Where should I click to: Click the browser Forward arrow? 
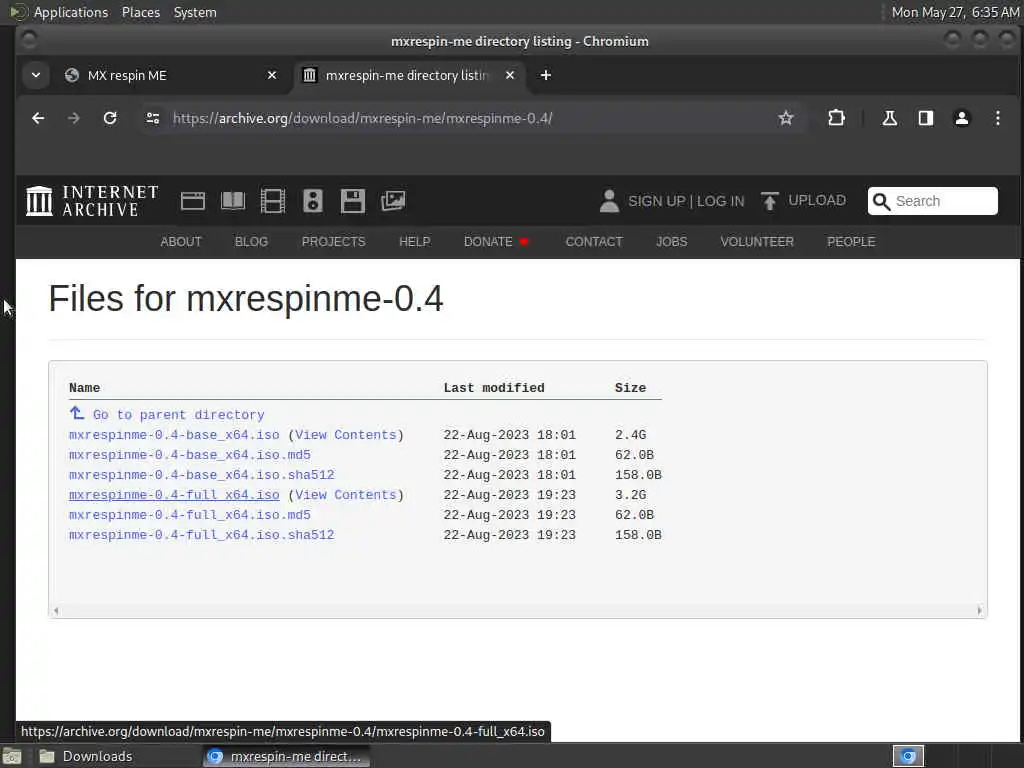[74, 118]
